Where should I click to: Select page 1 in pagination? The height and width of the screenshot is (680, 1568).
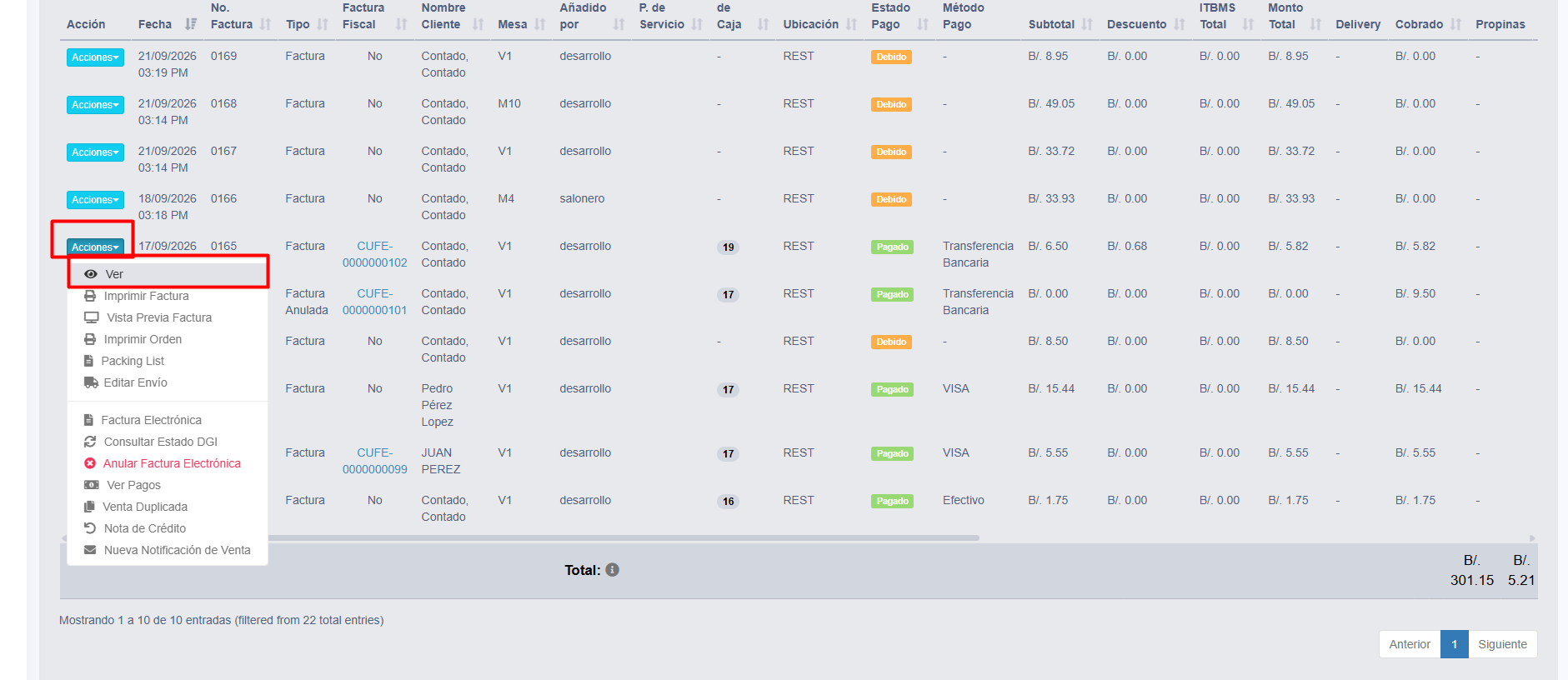[1455, 644]
